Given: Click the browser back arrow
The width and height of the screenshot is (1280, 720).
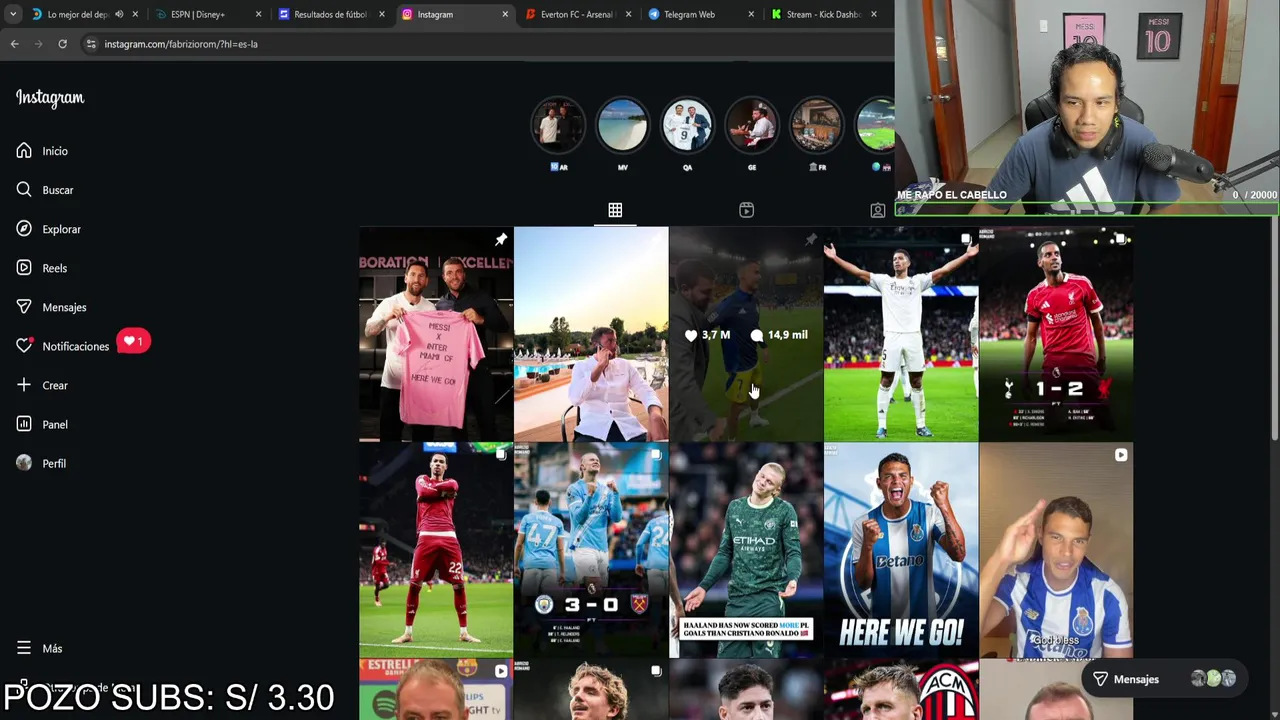Looking at the screenshot, I should pos(15,44).
